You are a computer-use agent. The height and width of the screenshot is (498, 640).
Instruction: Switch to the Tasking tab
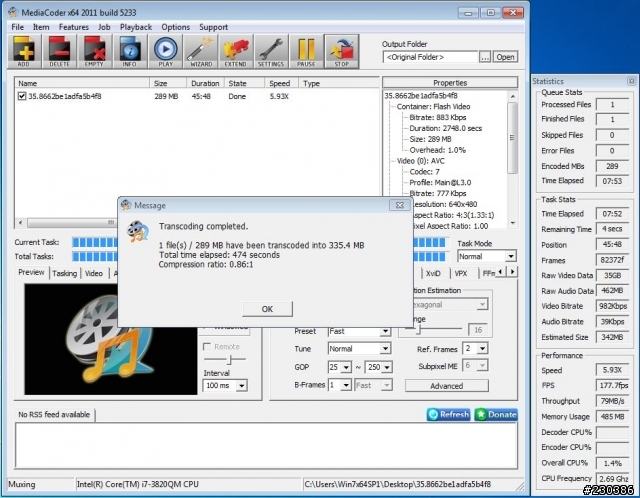pyautogui.click(x=64, y=273)
